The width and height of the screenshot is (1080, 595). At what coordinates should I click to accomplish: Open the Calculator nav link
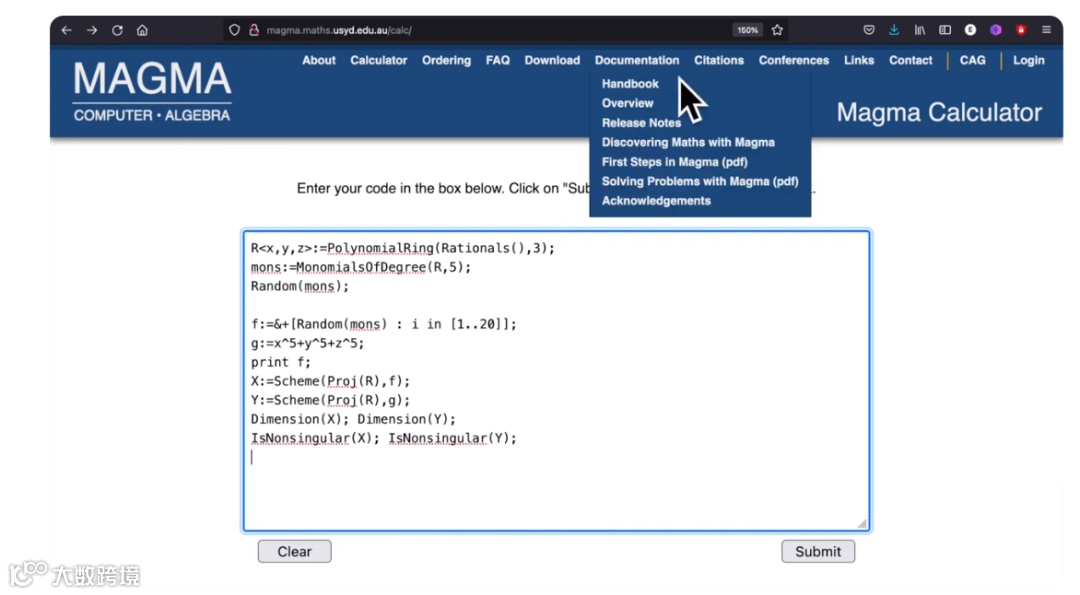(x=379, y=61)
